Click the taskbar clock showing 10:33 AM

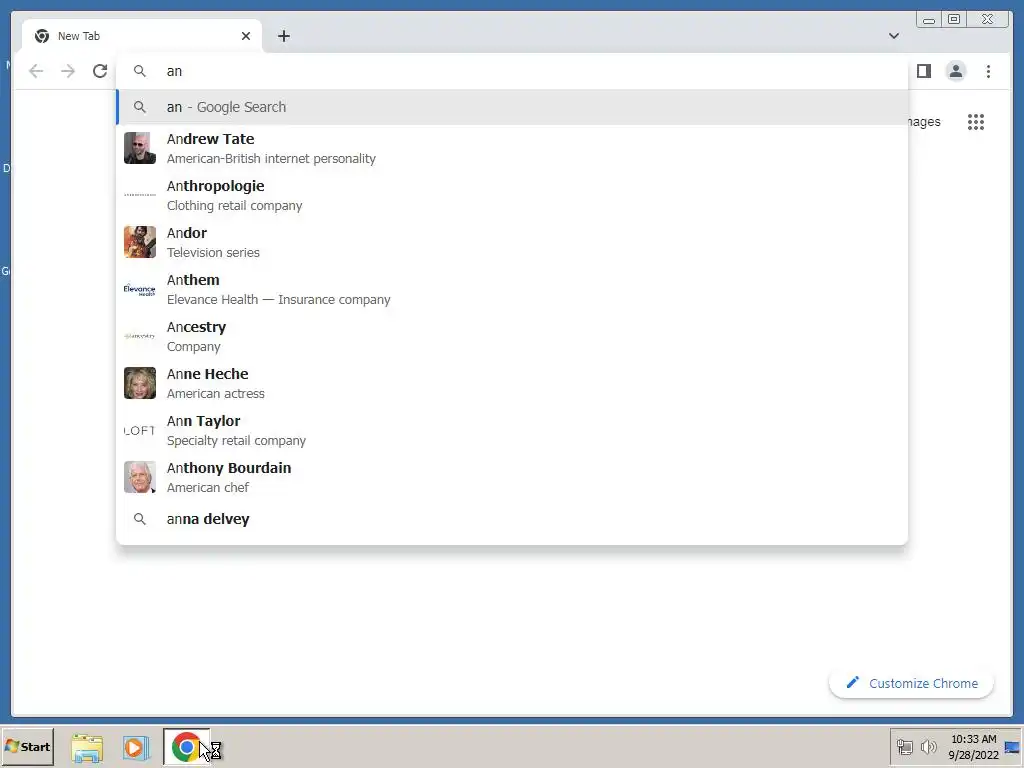(973, 746)
